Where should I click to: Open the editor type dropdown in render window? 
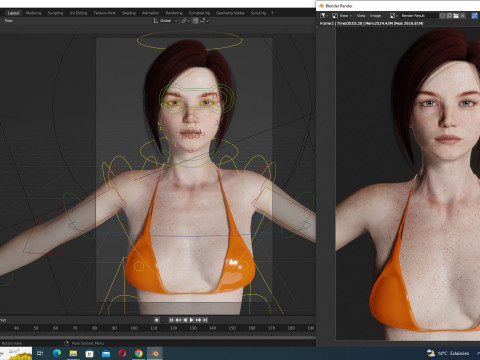click(x=324, y=16)
